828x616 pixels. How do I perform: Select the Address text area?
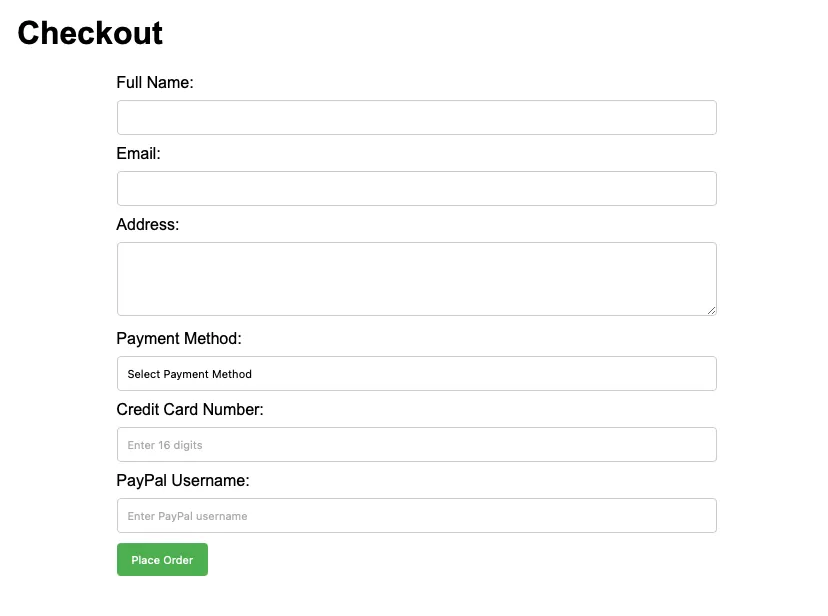[416, 278]
